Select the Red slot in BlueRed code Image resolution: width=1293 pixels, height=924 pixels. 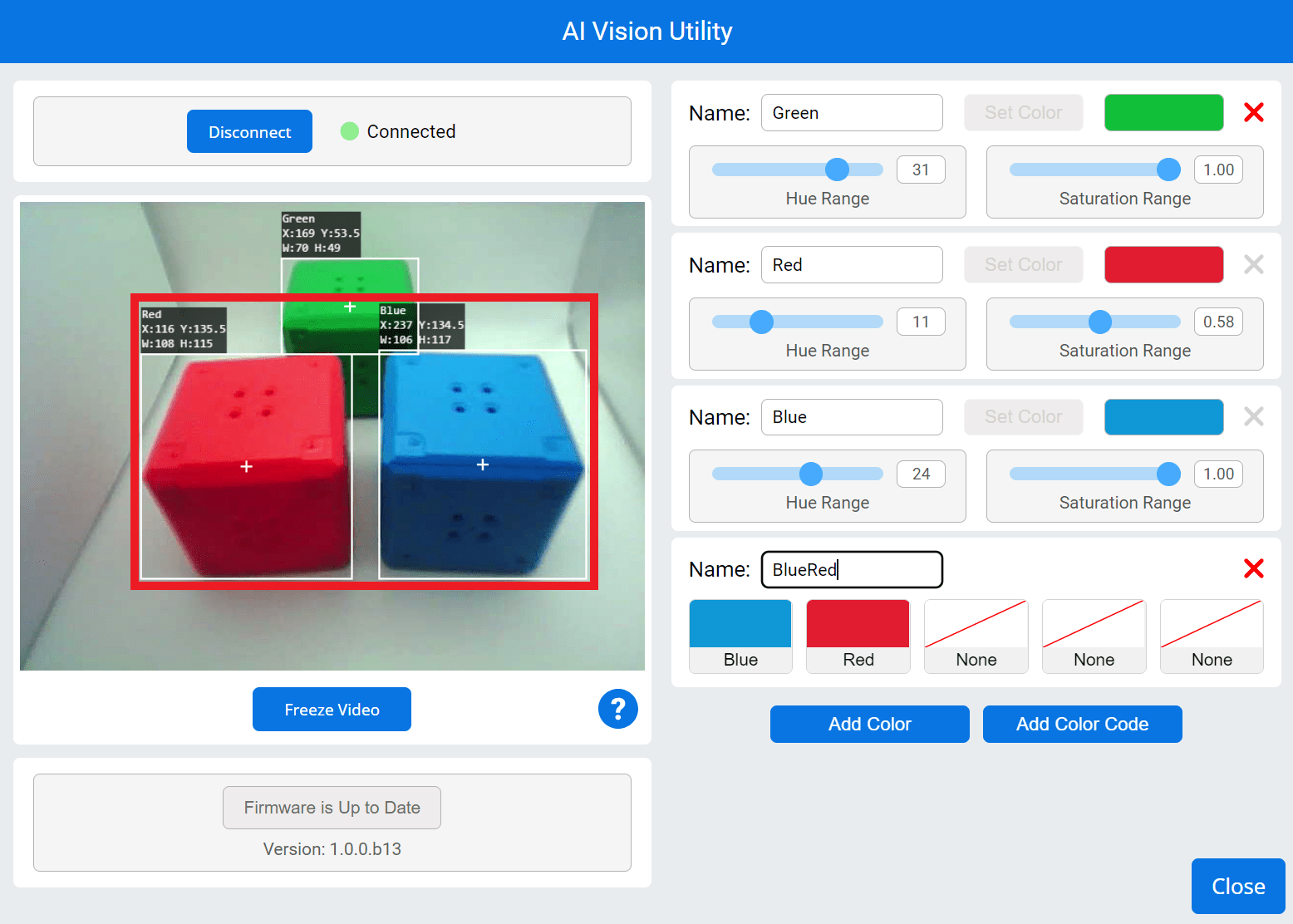point(858,636)
